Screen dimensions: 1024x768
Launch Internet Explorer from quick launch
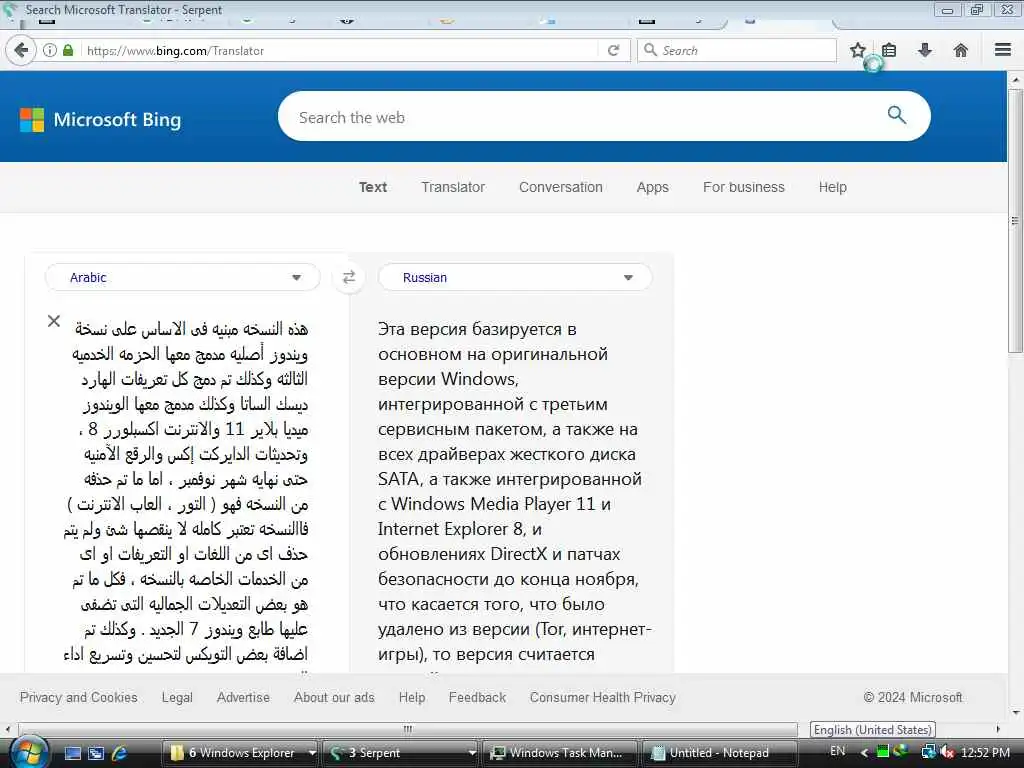tap(120, 753)
